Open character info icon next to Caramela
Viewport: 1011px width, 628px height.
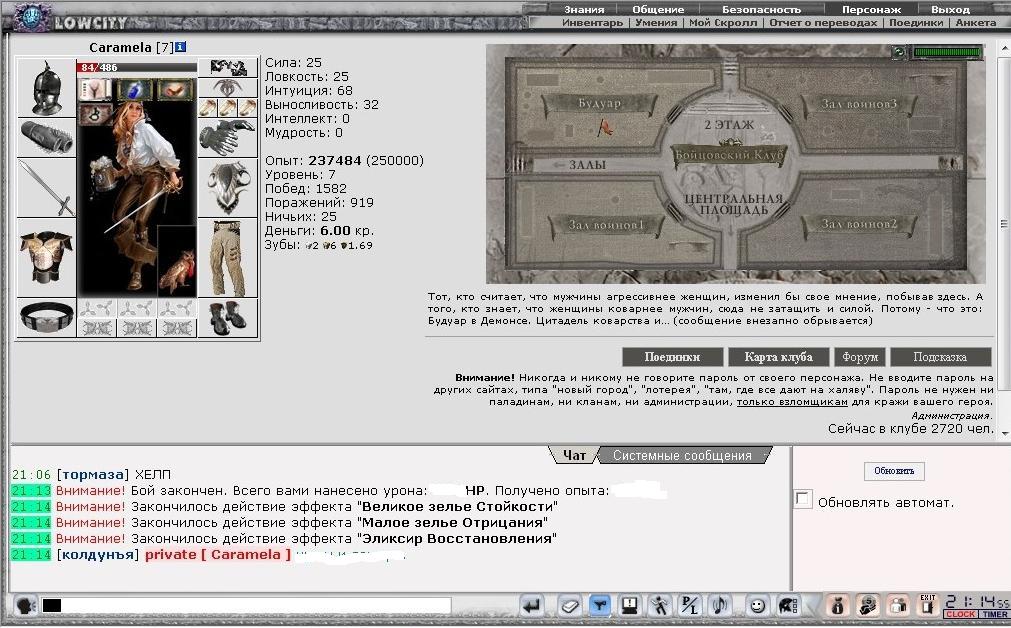pos(181,47)
